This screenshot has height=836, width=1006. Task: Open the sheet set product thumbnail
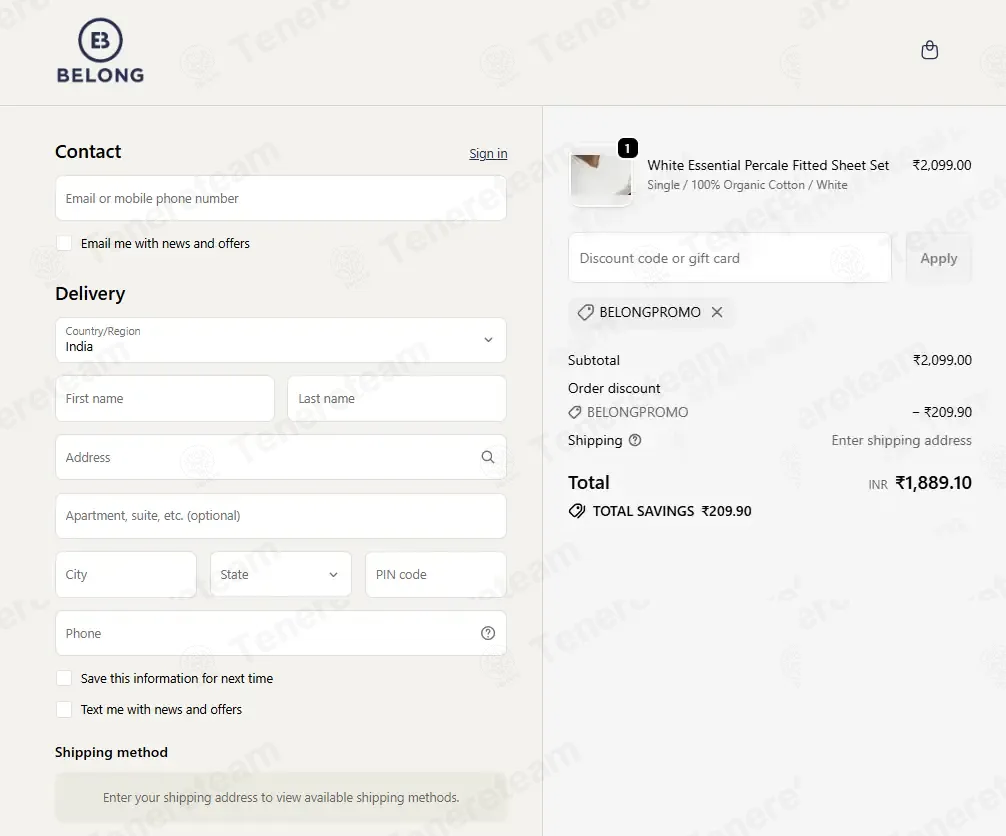click(601, 176)
